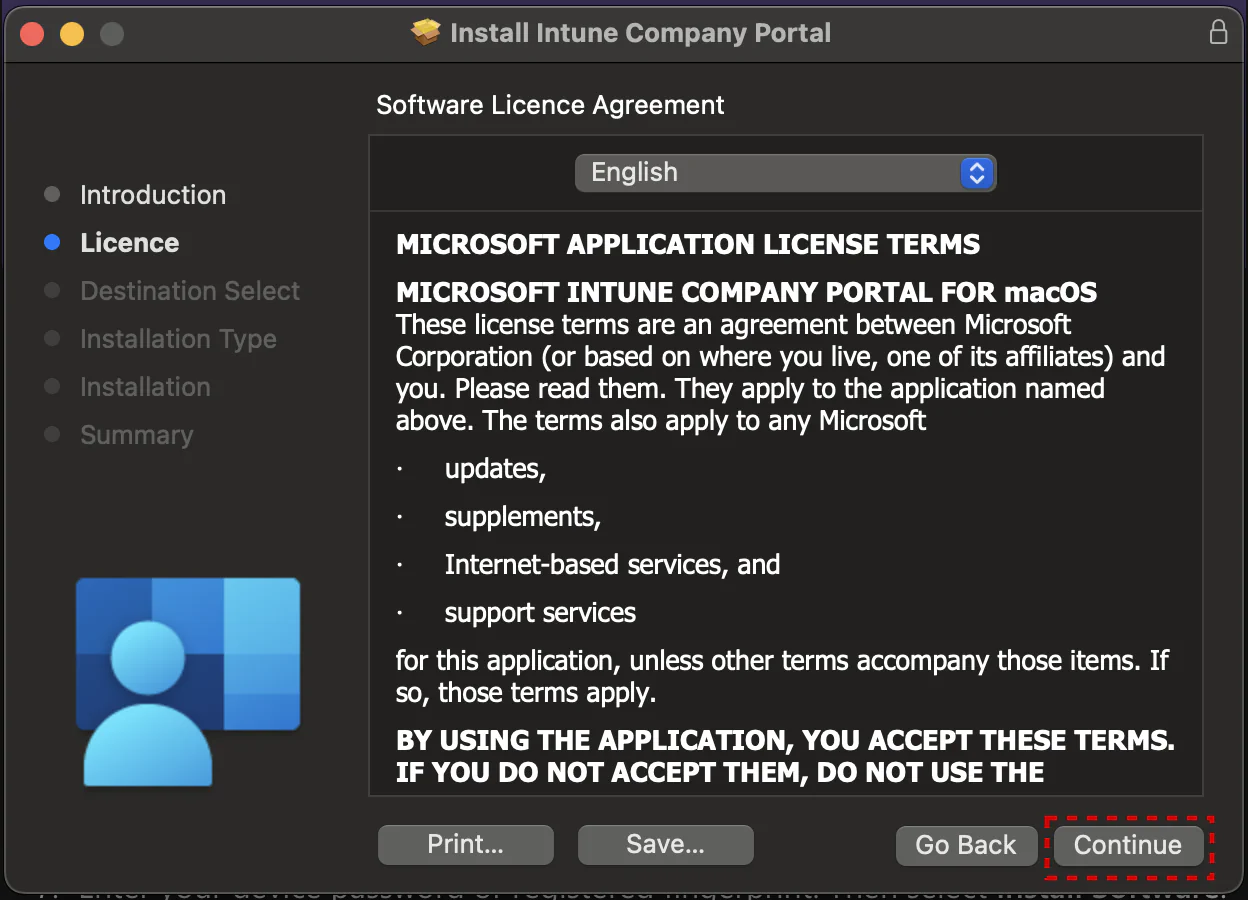
Task: Click the Install Intune Company Portal title
Action: pos(641,33)
